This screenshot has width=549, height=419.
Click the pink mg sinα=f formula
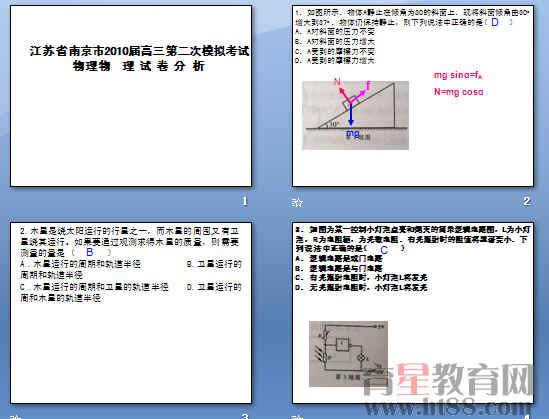[458, 75]
